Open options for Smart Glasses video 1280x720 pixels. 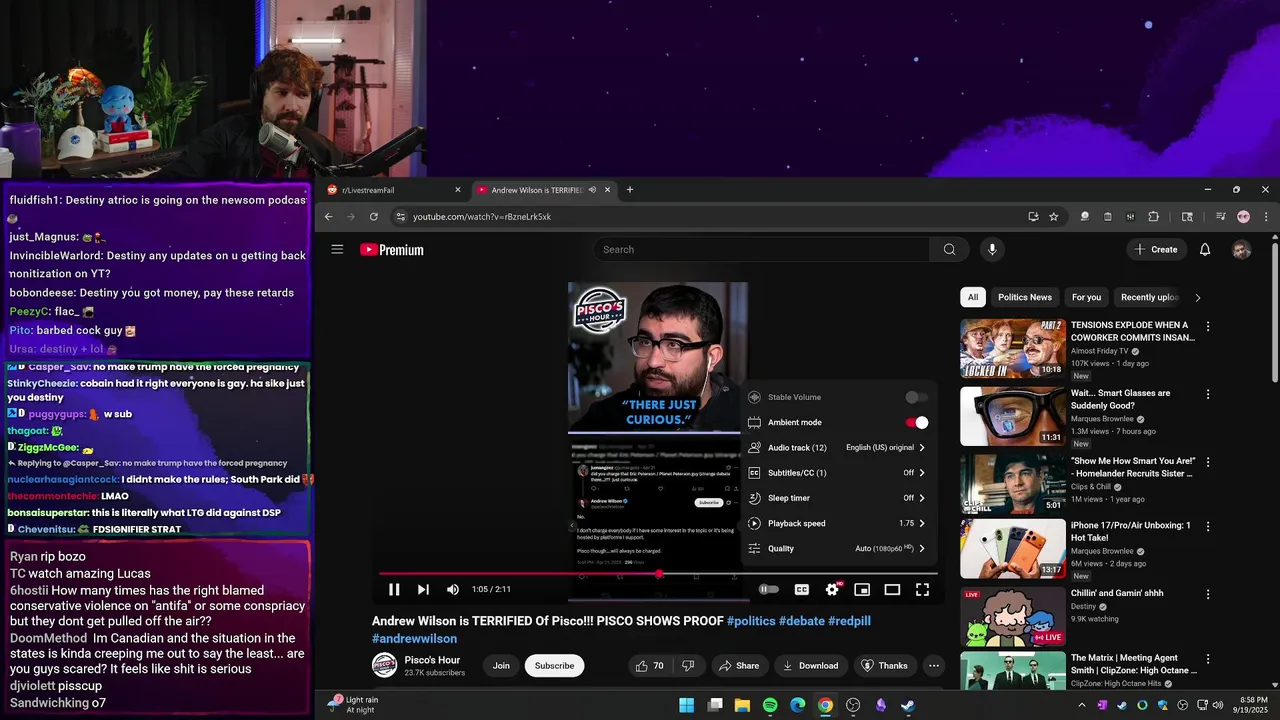(1208, 394)
